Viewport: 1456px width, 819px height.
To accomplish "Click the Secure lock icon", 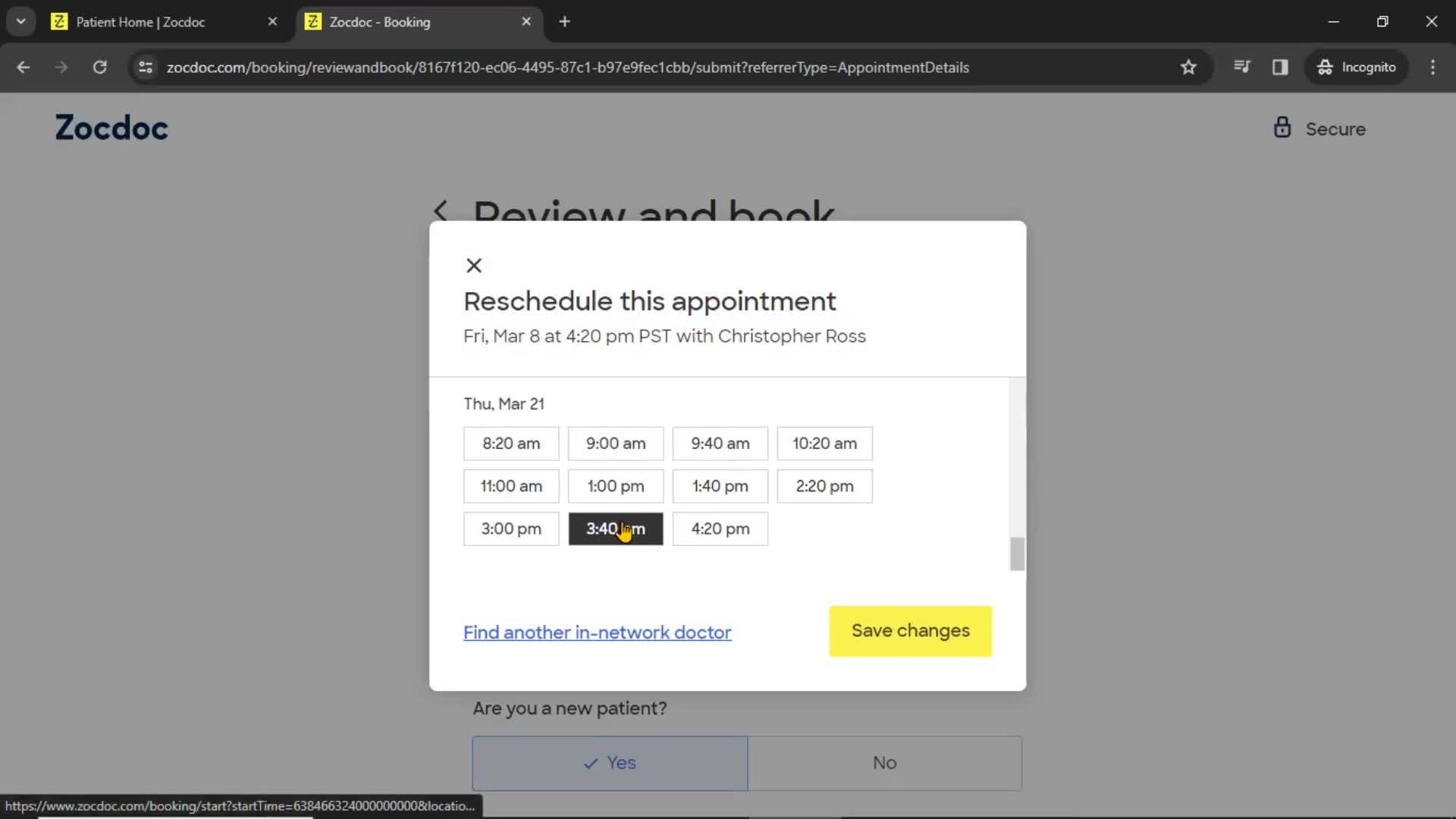I will (x=1282, y=127).
